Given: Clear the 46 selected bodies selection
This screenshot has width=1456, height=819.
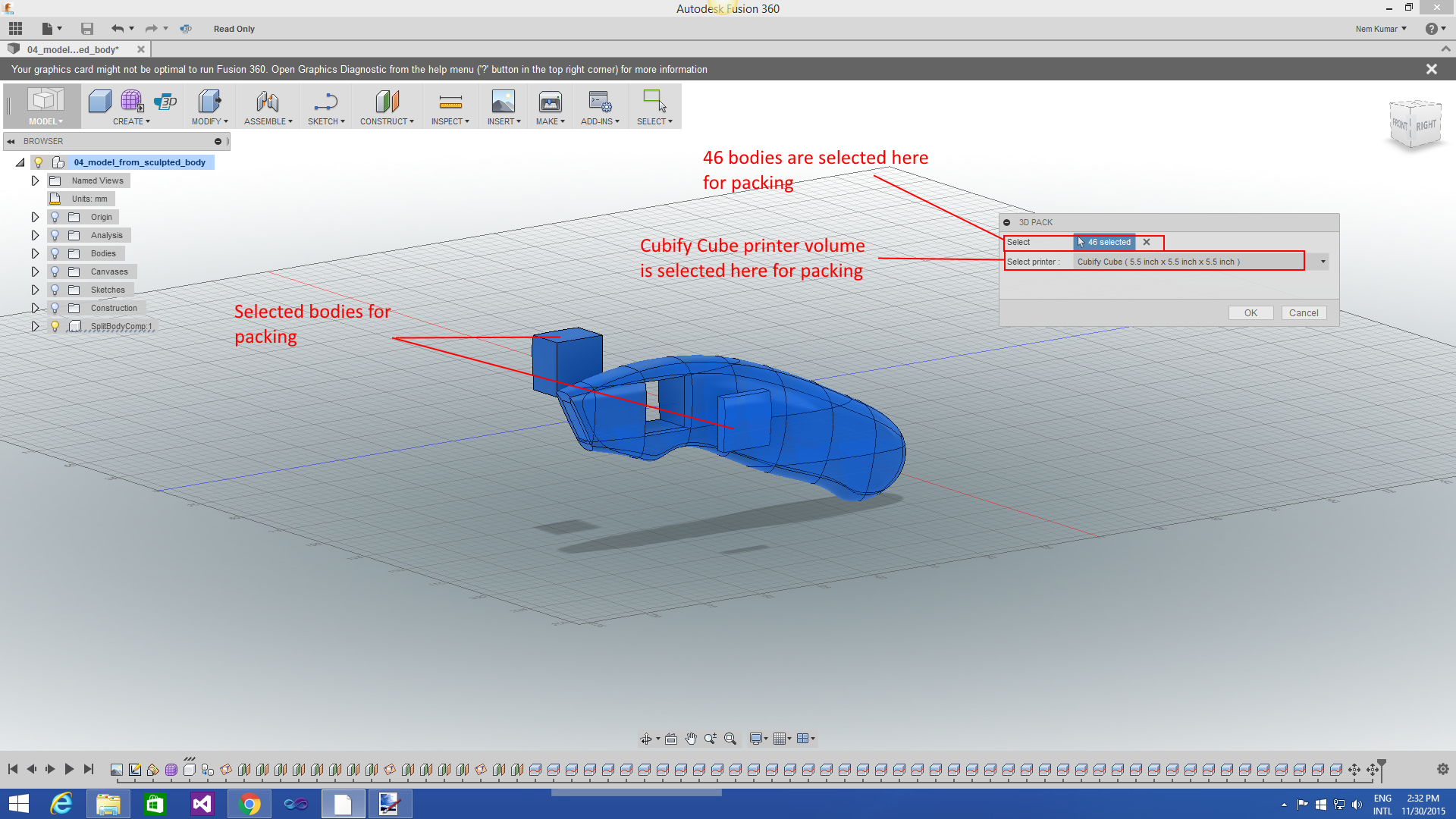Looking at the screenshot, I should 1147,243.
